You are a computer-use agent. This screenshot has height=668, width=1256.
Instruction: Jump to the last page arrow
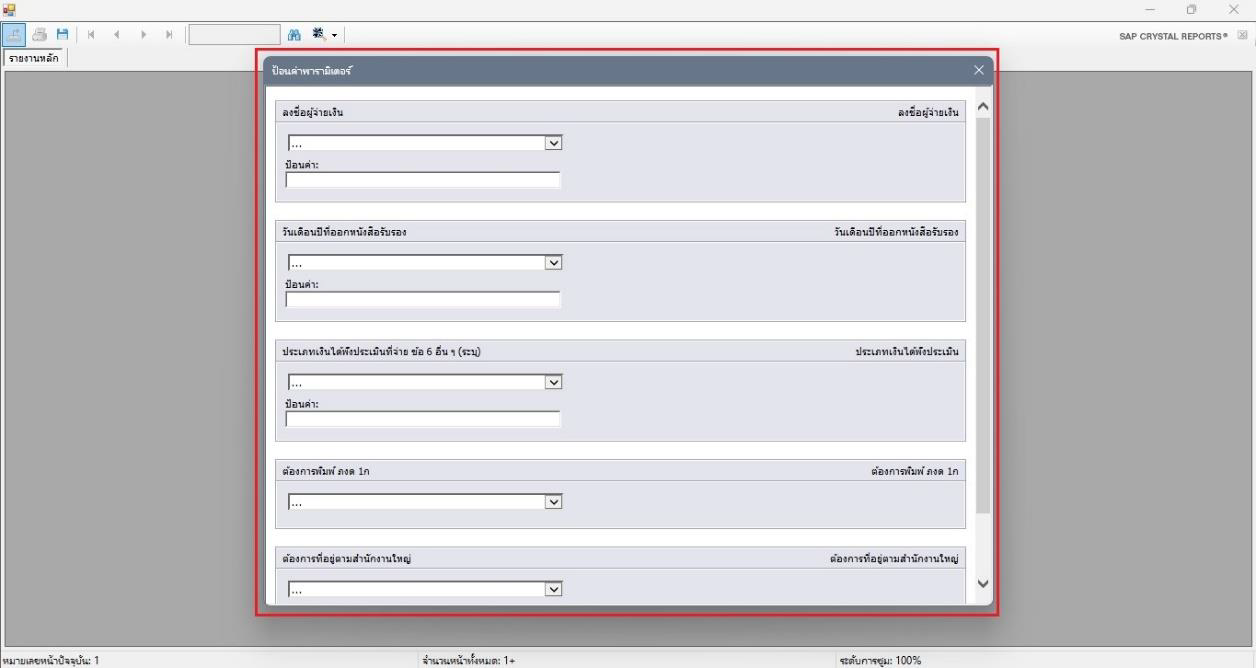tap(169, 34)
